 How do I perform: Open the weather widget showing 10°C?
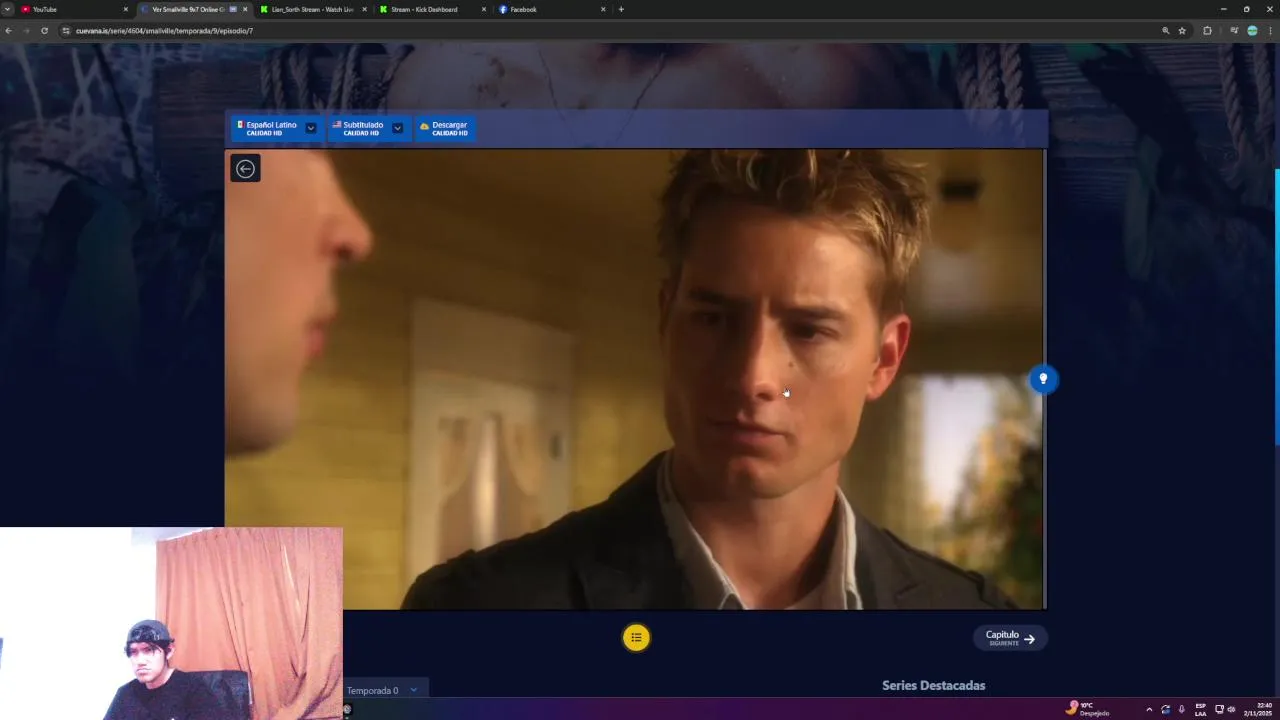[1088, 709]
